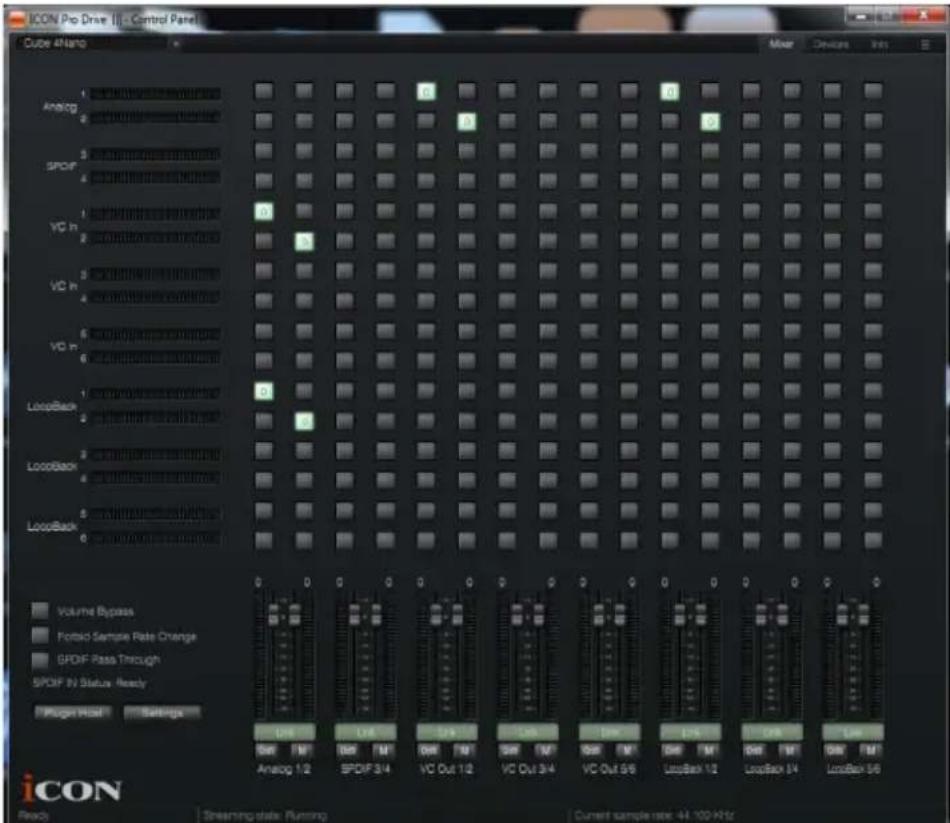
Task: Click the ICON Pro Drive title bar icon
Action: pyautogui.click(x=16, y=20)
